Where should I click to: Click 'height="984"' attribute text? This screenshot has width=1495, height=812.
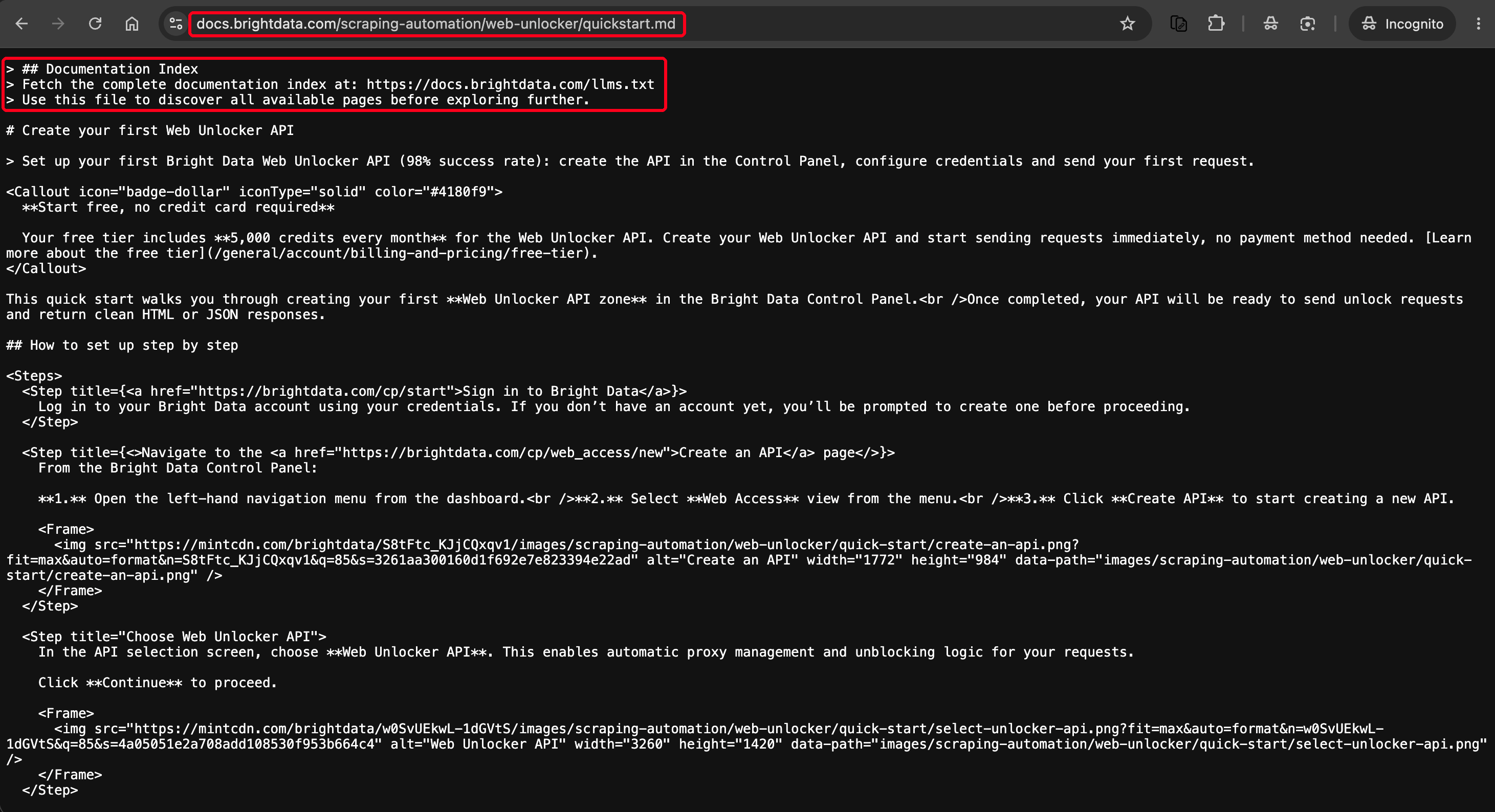(x=959, y=560)
